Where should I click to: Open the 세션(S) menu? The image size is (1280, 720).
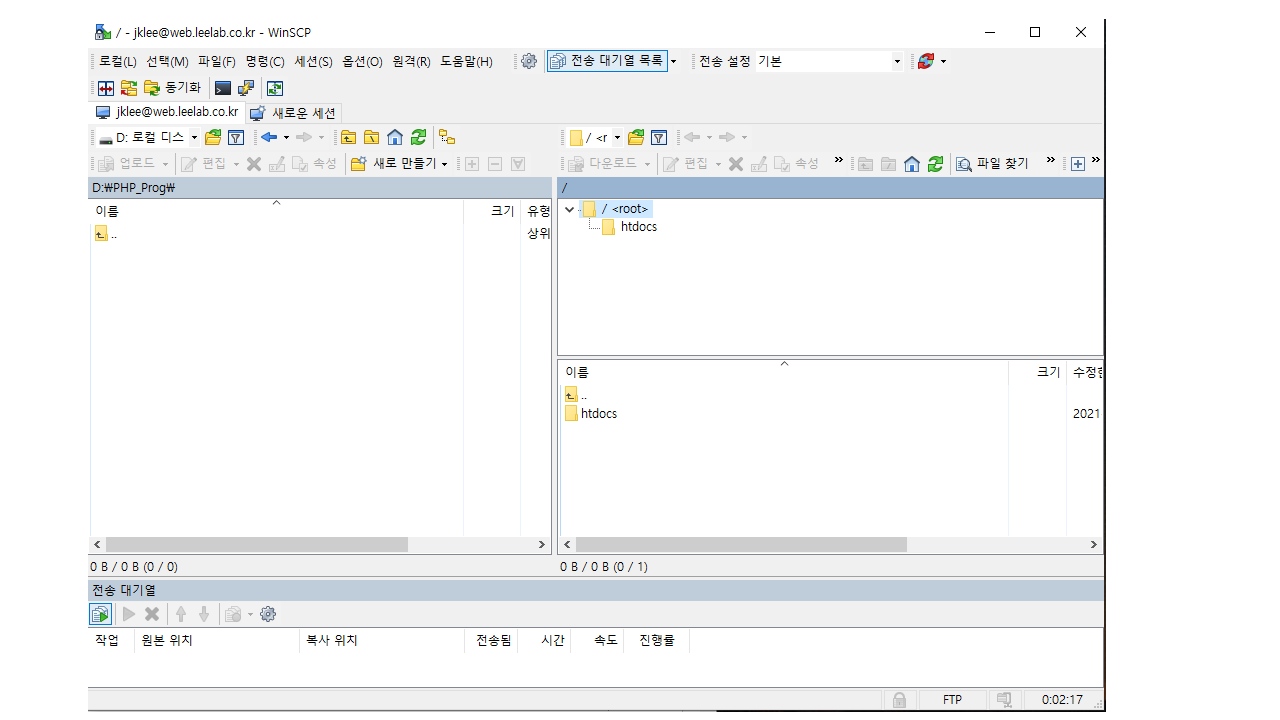click(x=313, y=61)
